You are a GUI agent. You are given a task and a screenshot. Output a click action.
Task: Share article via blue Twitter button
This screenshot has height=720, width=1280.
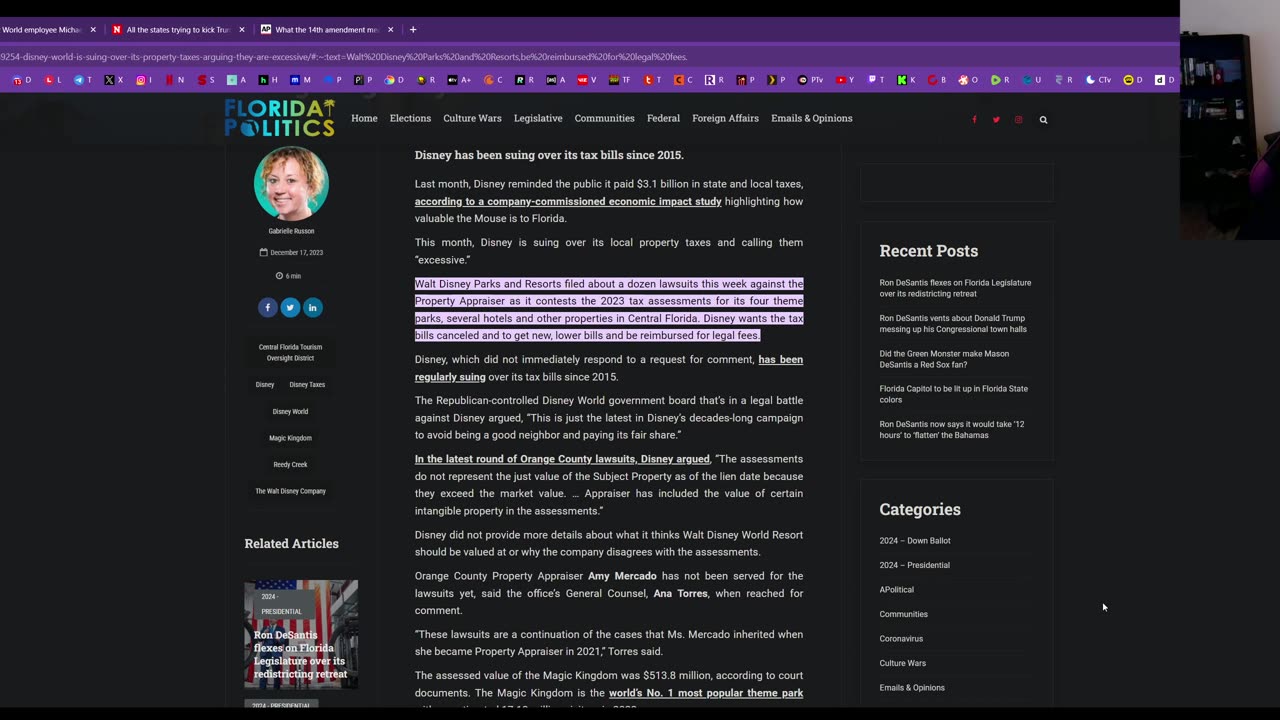[x=290, y=307]
